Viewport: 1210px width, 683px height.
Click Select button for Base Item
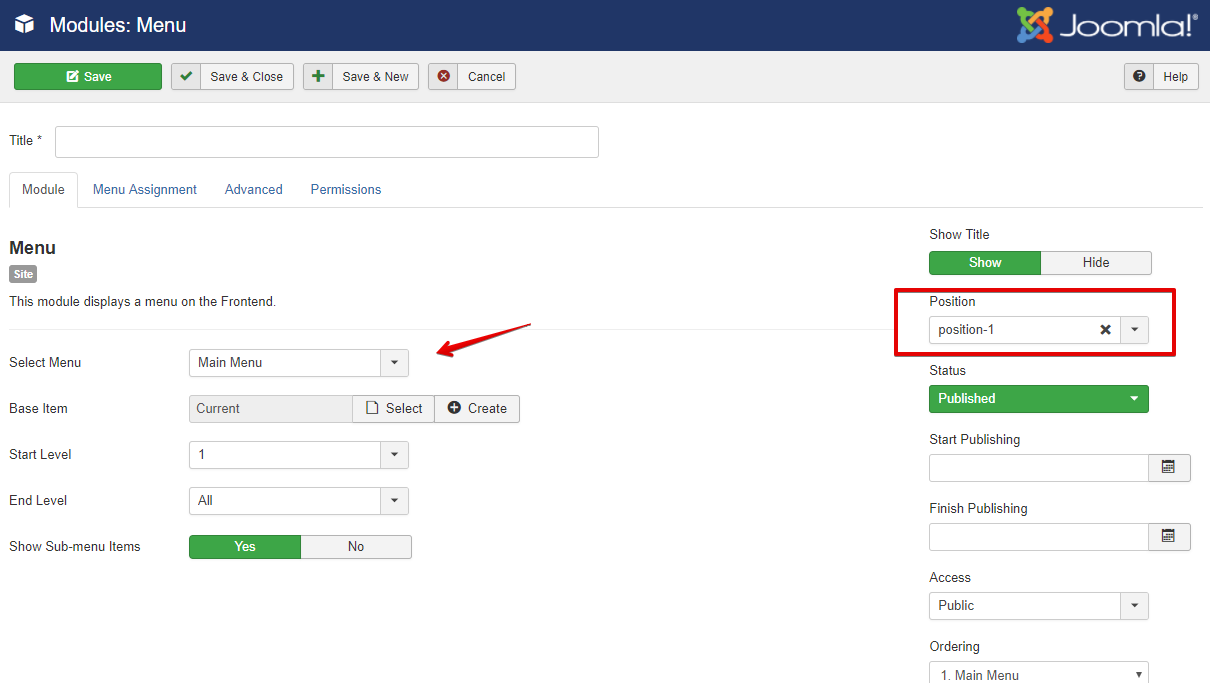[394, 409]
